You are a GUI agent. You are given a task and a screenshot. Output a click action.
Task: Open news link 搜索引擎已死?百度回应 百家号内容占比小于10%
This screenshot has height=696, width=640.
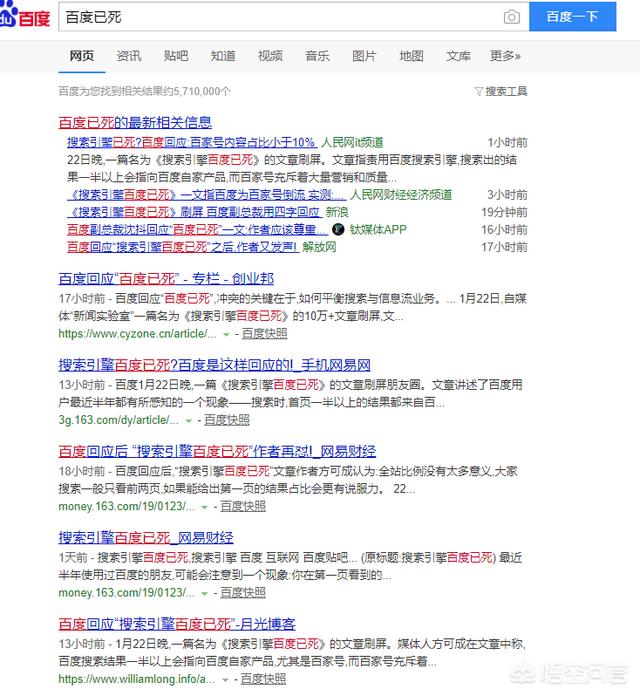pyautogui.click(x=192, y=142)
